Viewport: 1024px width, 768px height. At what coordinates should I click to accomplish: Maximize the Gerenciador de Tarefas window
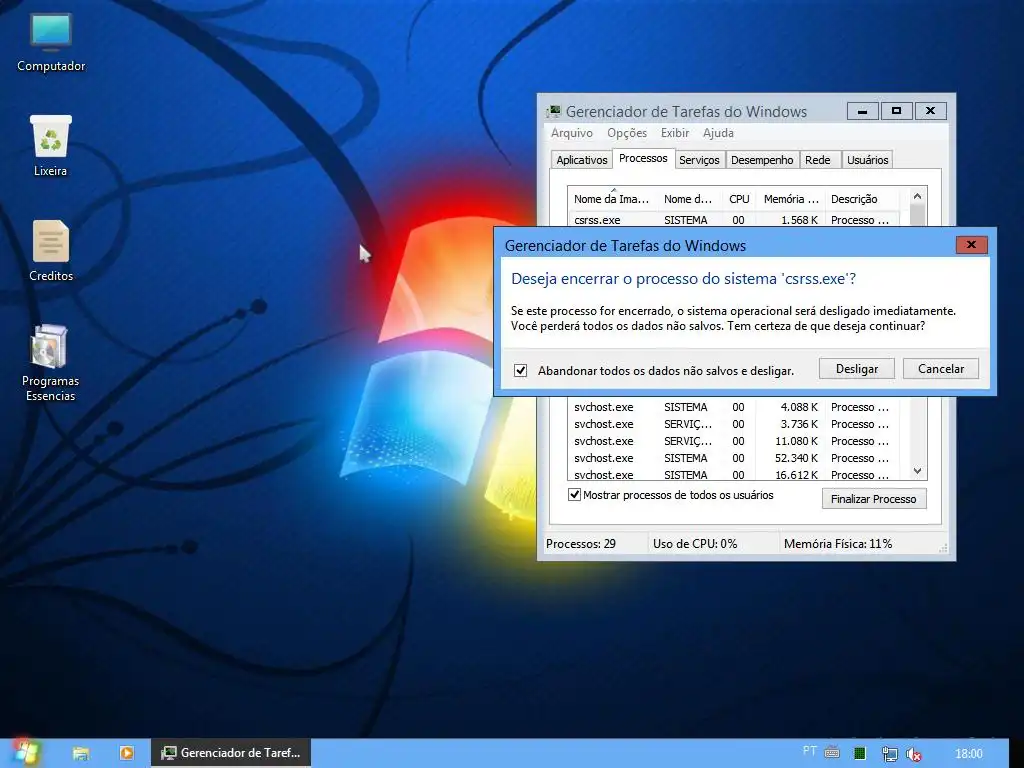pyautogui.click(x=897, y=111)
